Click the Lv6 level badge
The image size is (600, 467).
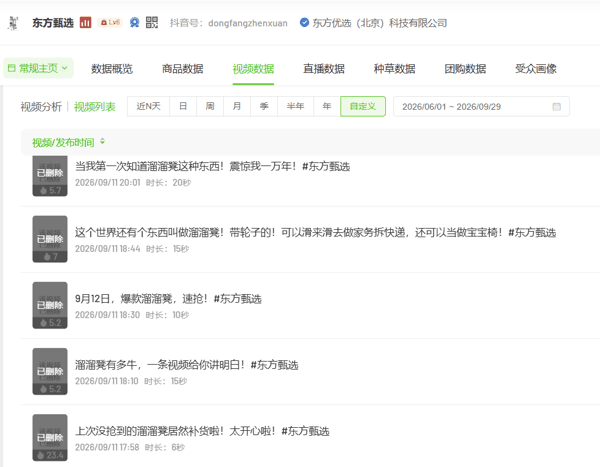coord(110,23)
